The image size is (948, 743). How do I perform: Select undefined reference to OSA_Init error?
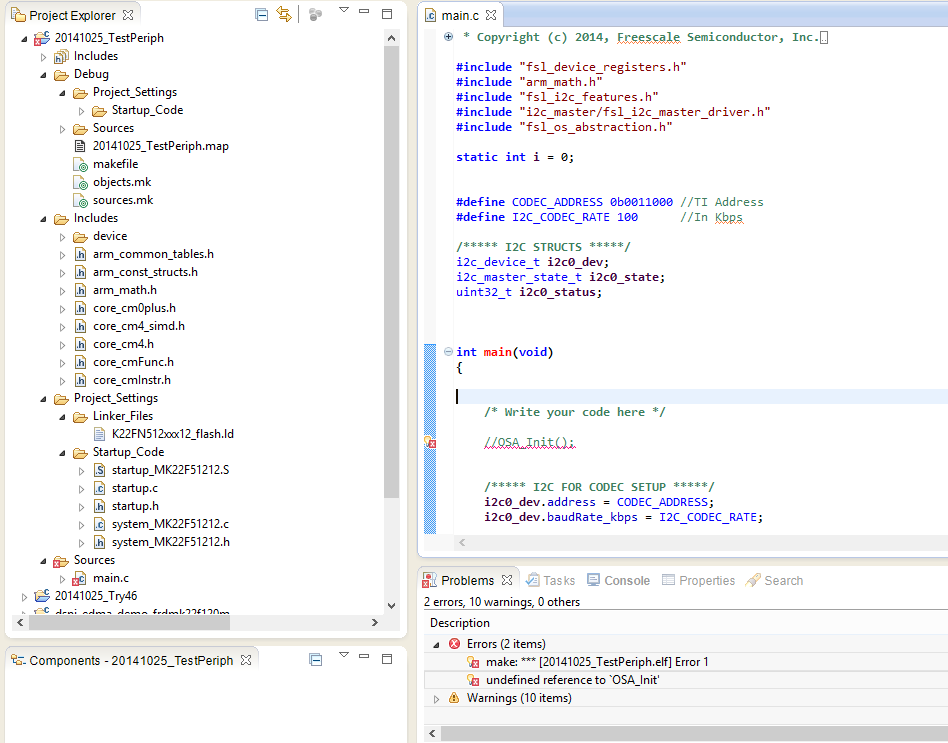point(573,680)
